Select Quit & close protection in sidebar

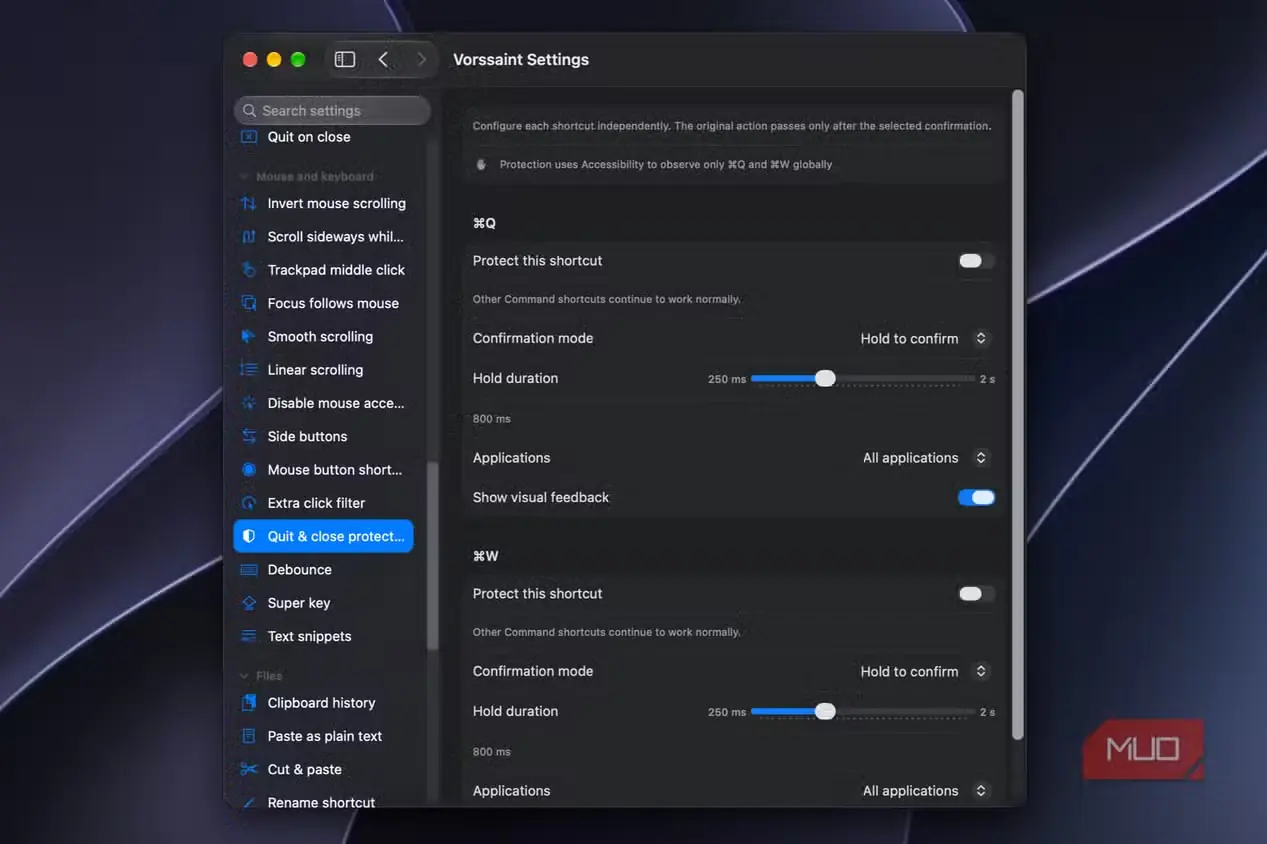click(323, 536)
